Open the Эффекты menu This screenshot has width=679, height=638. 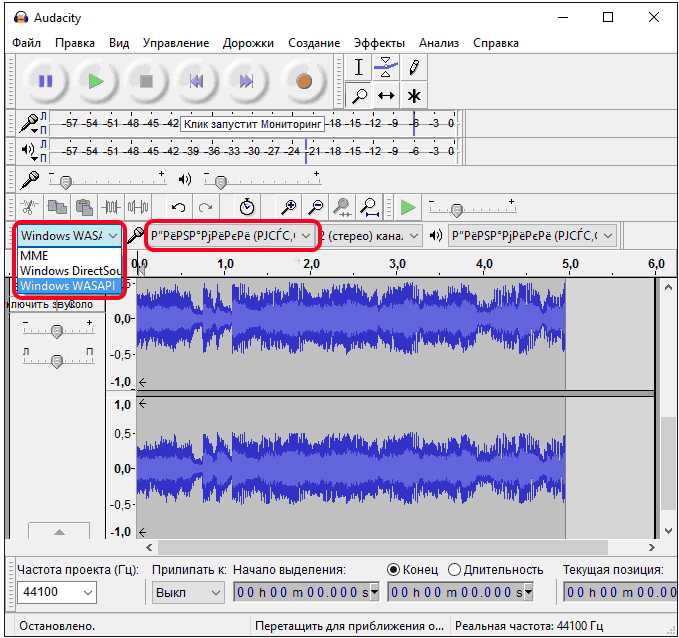tap(379, 43)
